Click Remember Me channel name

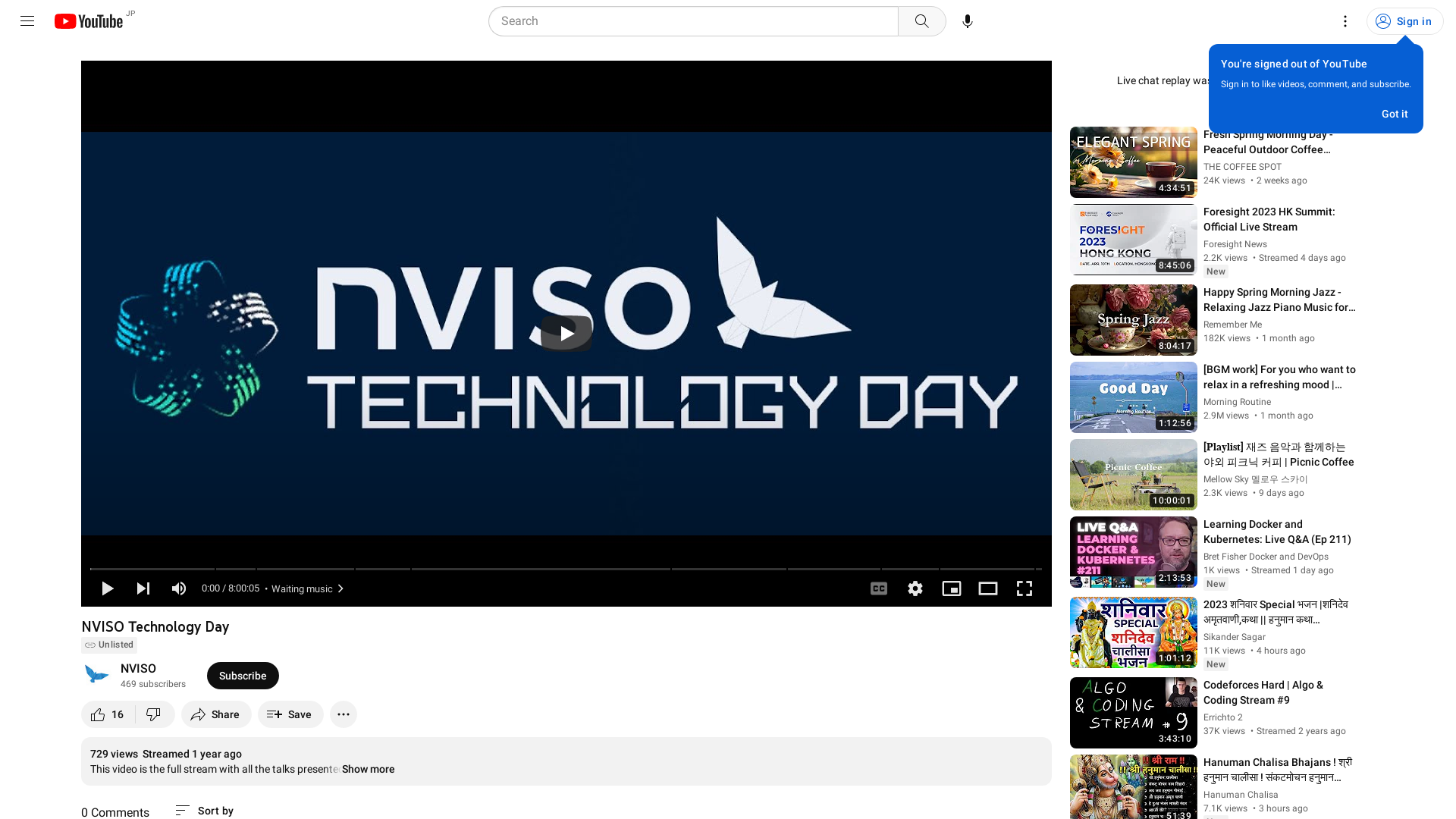1232,325
